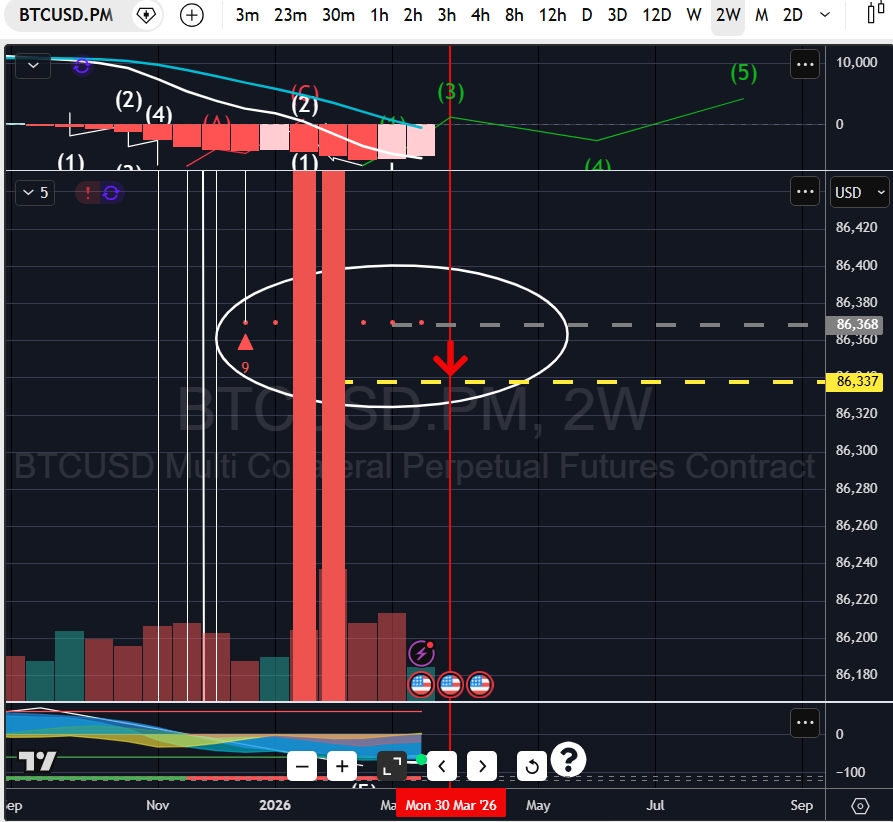Screen dimensions: 893x822
Task: Open the USD currency dropdown
Action: tap(859, 193)
